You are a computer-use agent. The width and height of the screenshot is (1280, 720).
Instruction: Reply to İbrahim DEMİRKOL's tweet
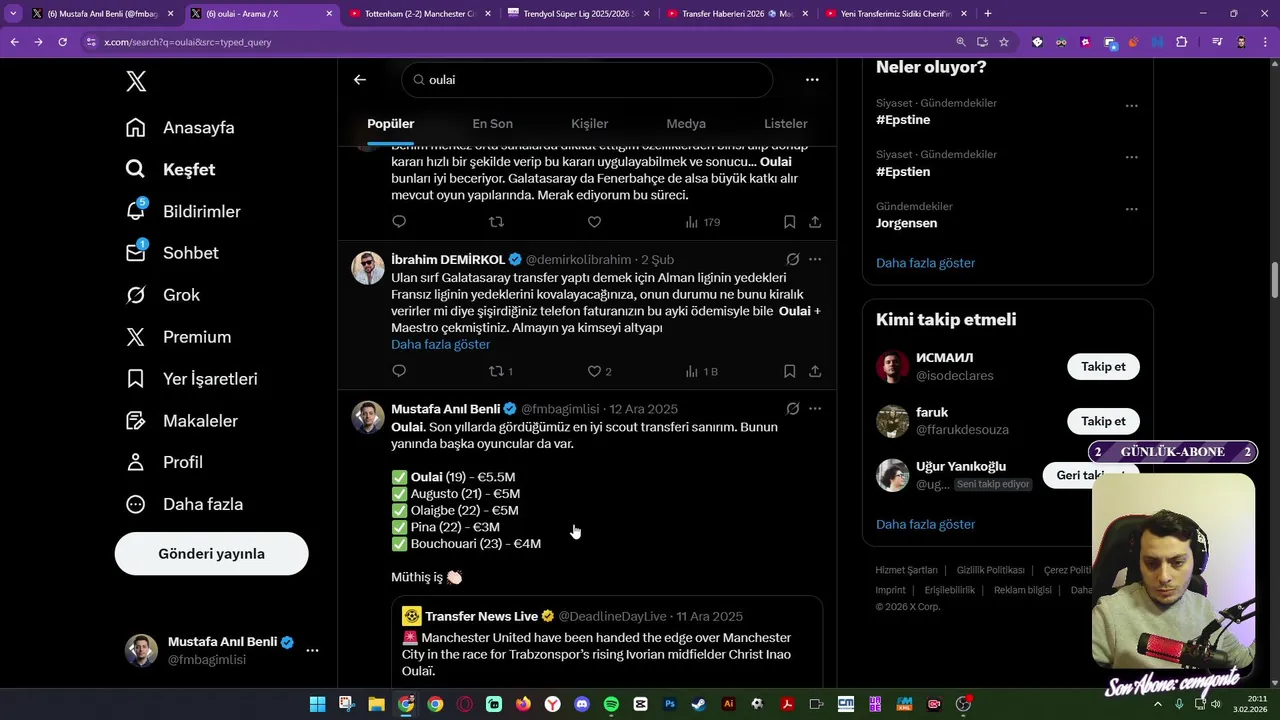click(399, 371)
